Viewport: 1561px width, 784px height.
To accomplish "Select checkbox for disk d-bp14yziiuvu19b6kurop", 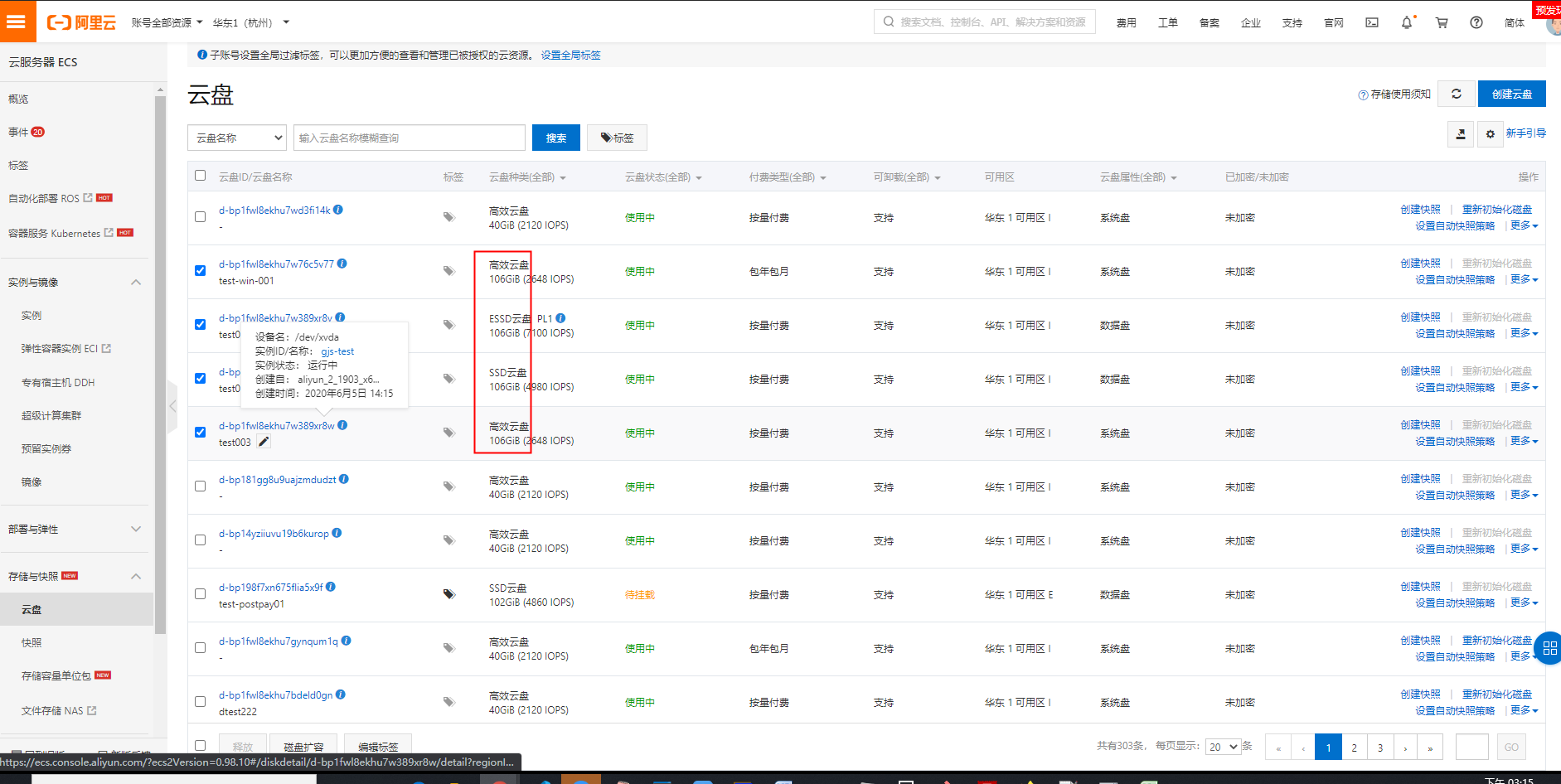I will coord(200,540).
